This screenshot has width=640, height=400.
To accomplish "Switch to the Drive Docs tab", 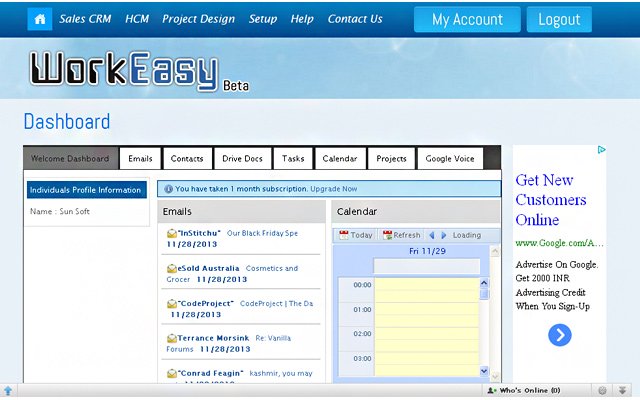I will pos(242,158).
